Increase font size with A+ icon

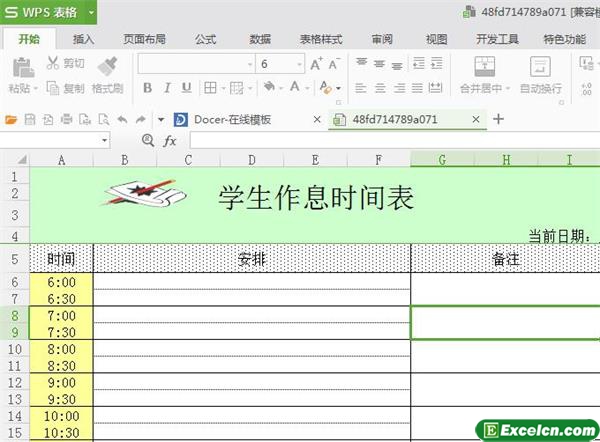coord(316,64)
